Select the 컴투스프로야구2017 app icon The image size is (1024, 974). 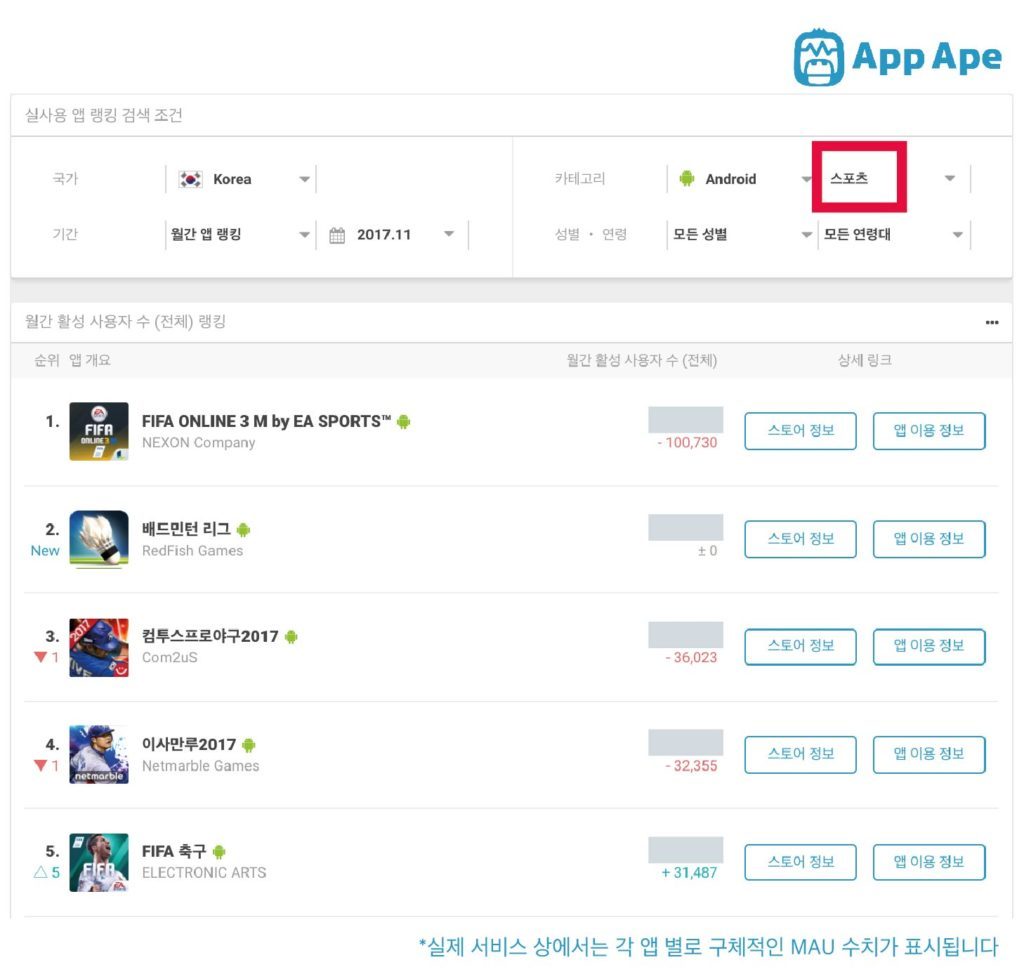click(x=99, y=647)
